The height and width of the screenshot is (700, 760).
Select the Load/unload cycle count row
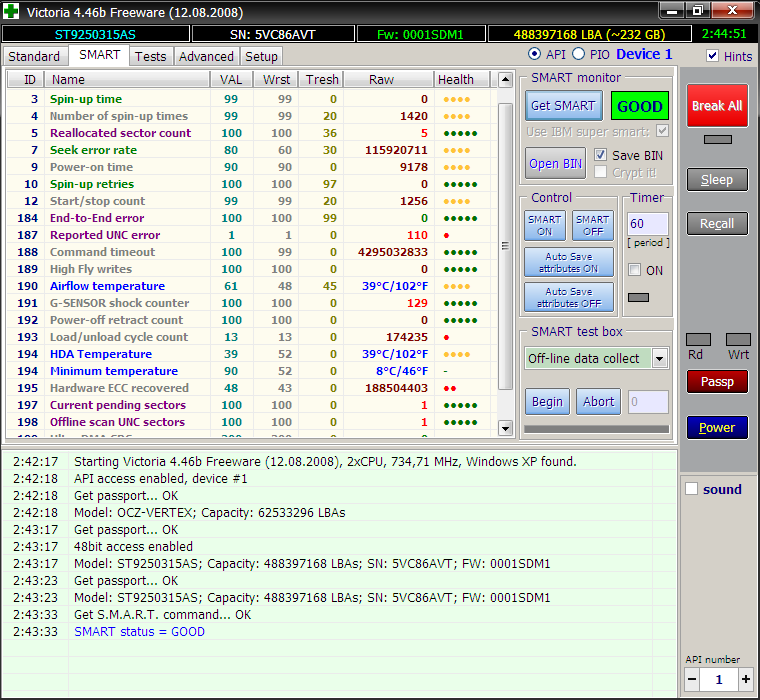click(x=251, y=337)
